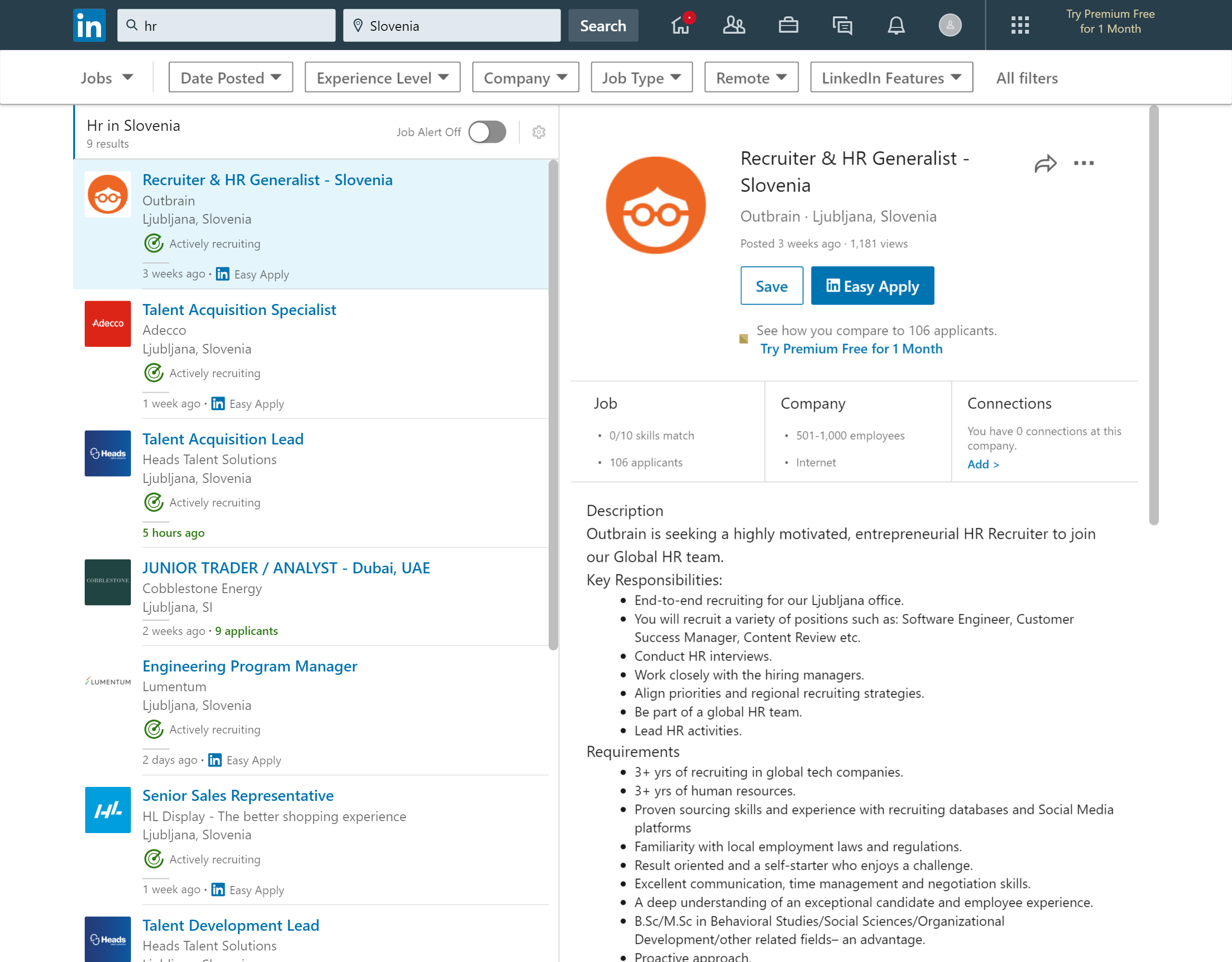
Task: Click the Lumentum company logo
Action: pos(108,681)
